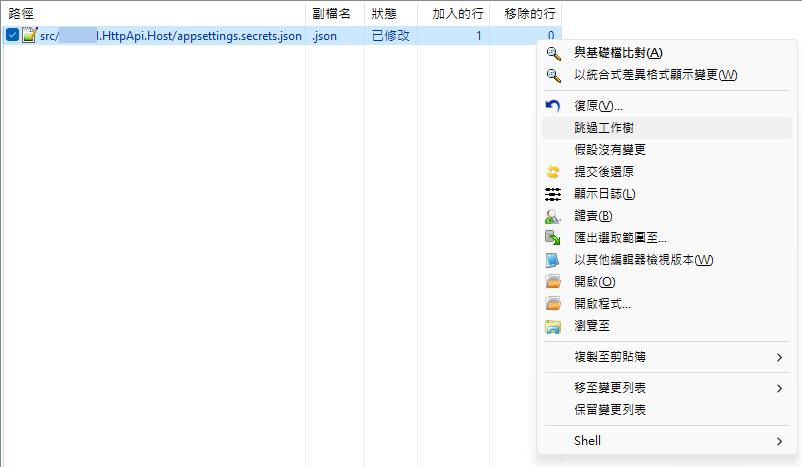Click the folder icon beside 瀏覽至
This screenshot has width=802, height=467.
(x=553, y=326)
